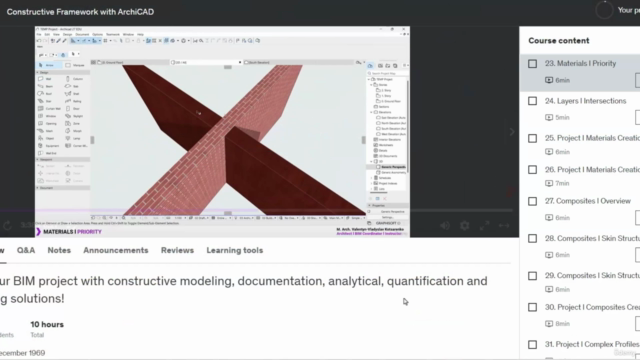Go to the Reviews tab
640x360 pixels.
[x=177, y=250]
